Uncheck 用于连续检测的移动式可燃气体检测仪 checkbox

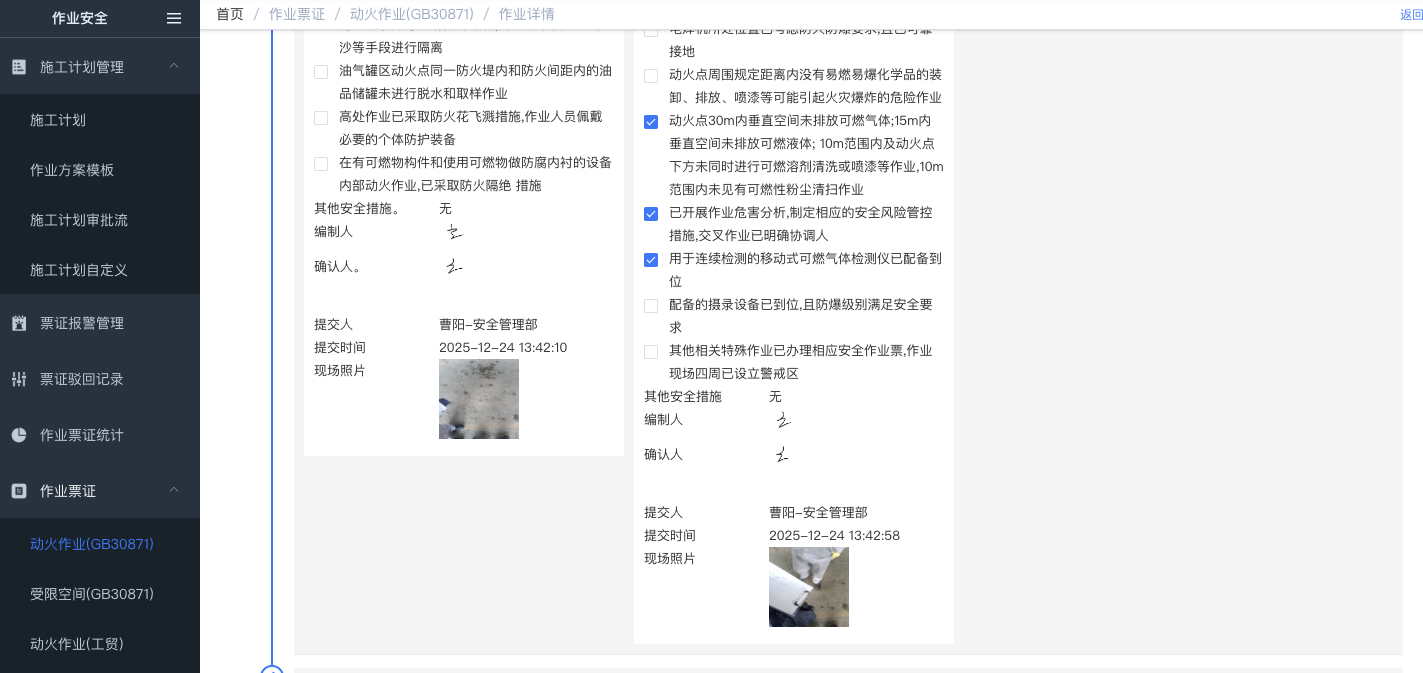pyautogui.click(x=651, y=260)
